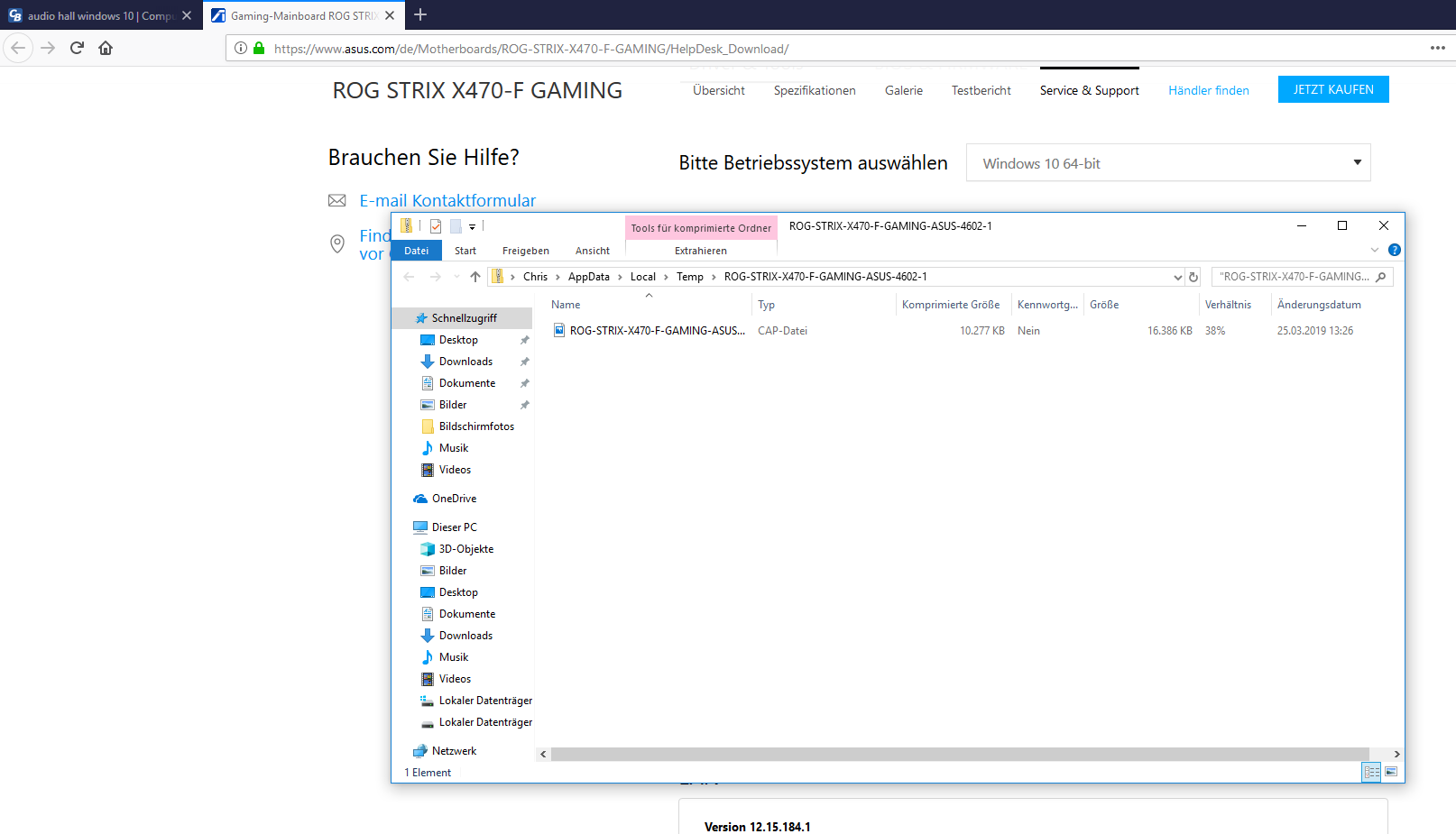Image resolution: width=1456 pixels, height=834 pixels.
Task: Sort by Änderungsdatum column header
Action: point(1319,305)
